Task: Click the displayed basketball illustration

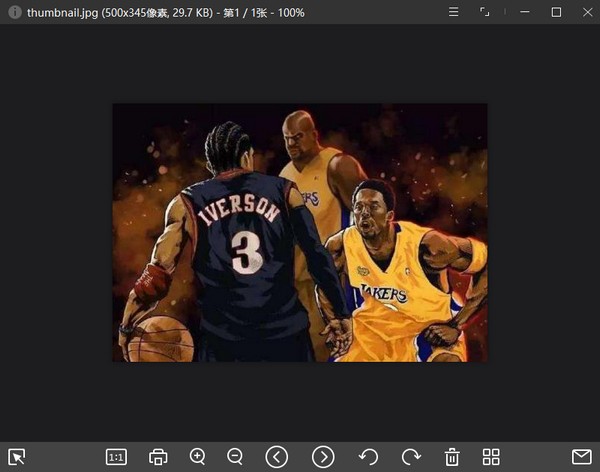Action: [x=299, y=232]
